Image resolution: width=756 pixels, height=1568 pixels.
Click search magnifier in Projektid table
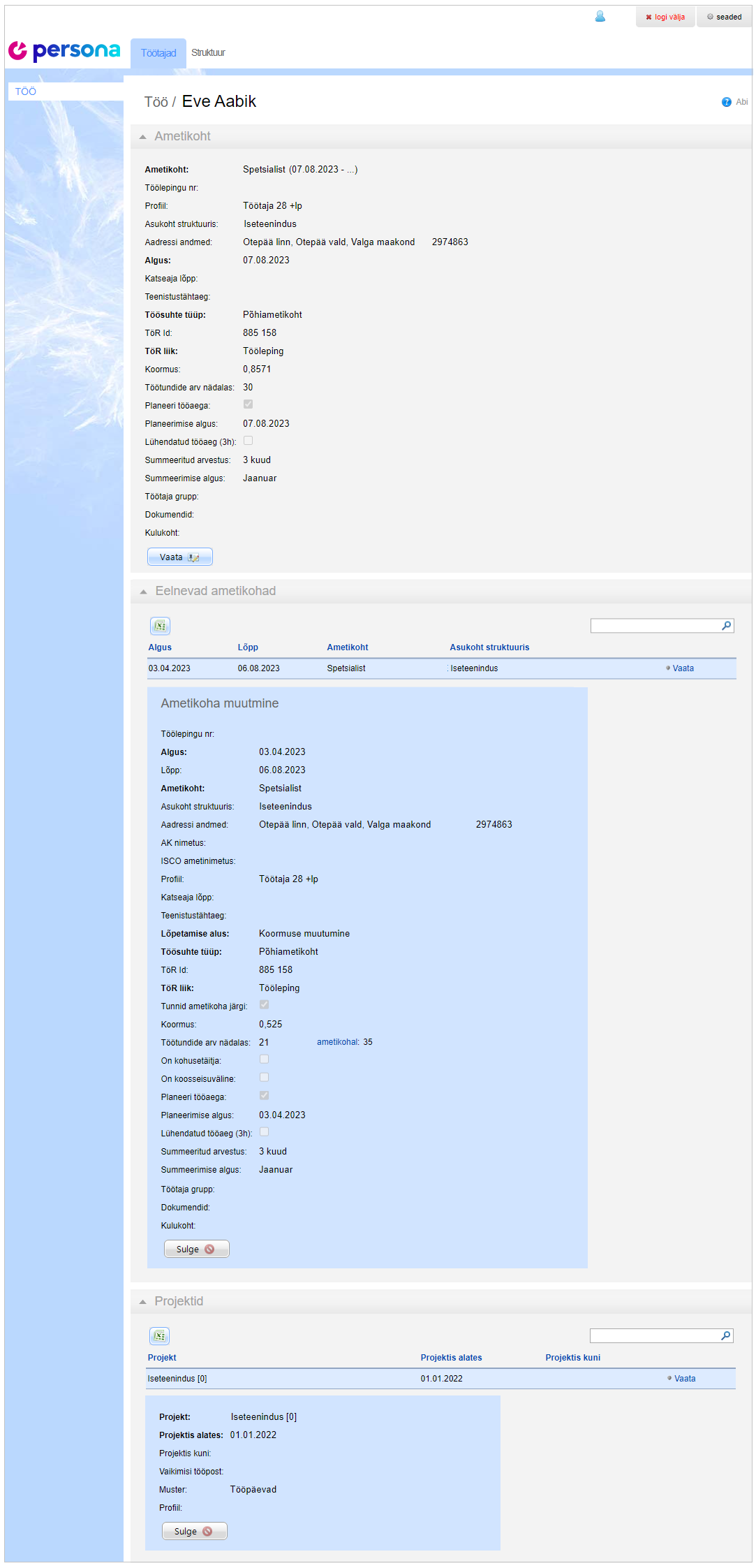click(x=726, y=1335)
